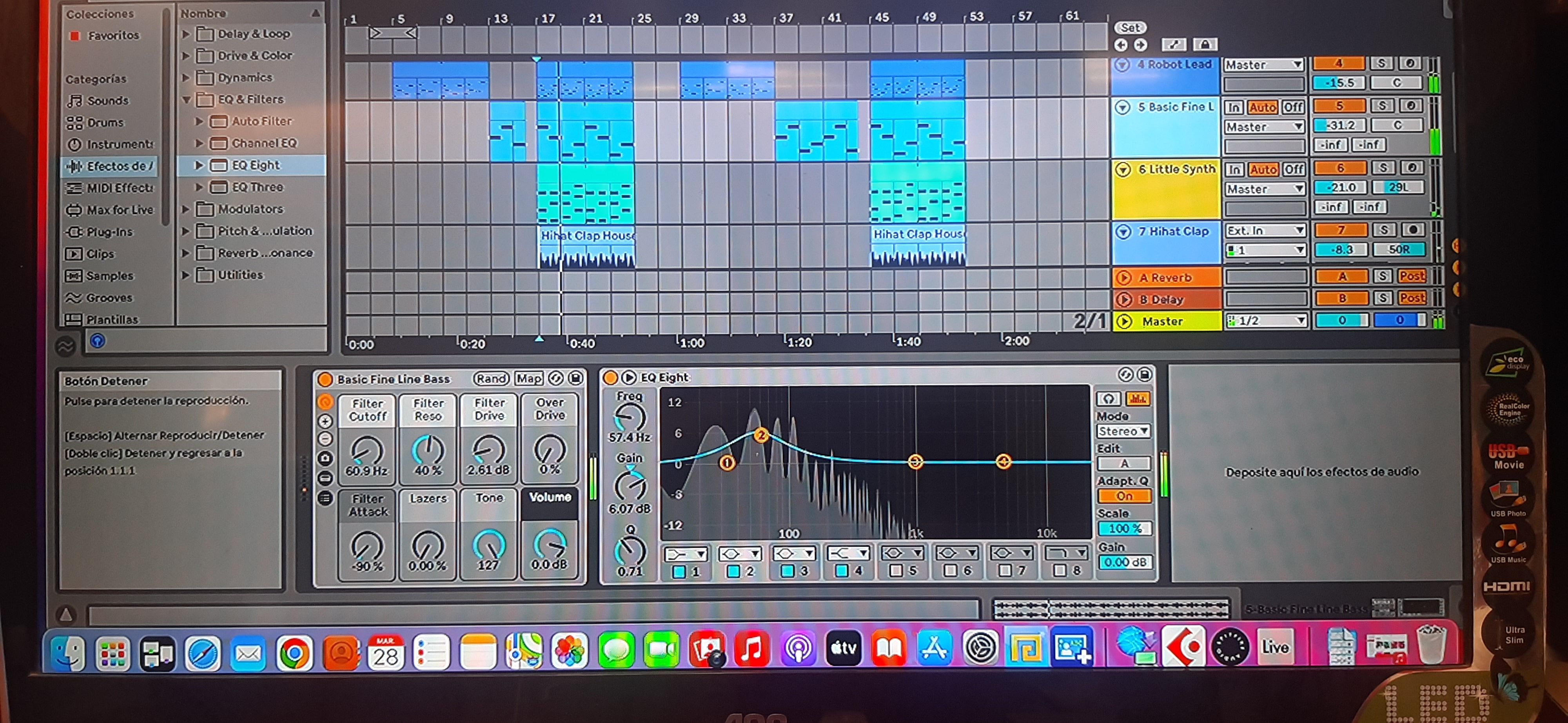Screen dimensions: 1568x723
Task: Disable EQ band 4 activator
Action: click(841, 571)
